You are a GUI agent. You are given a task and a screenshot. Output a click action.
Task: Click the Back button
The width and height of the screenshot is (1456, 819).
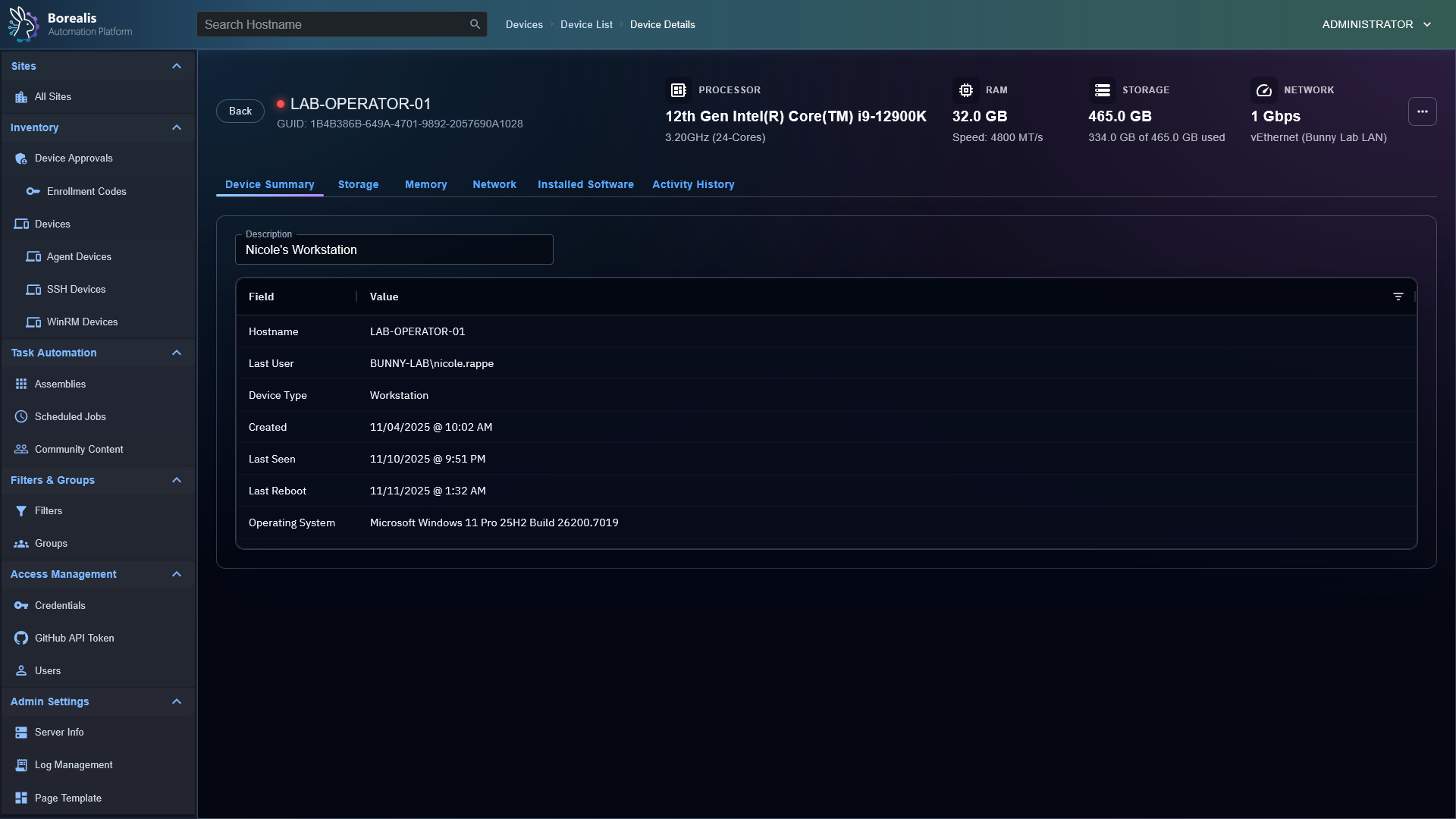click(x=240, y=111)
